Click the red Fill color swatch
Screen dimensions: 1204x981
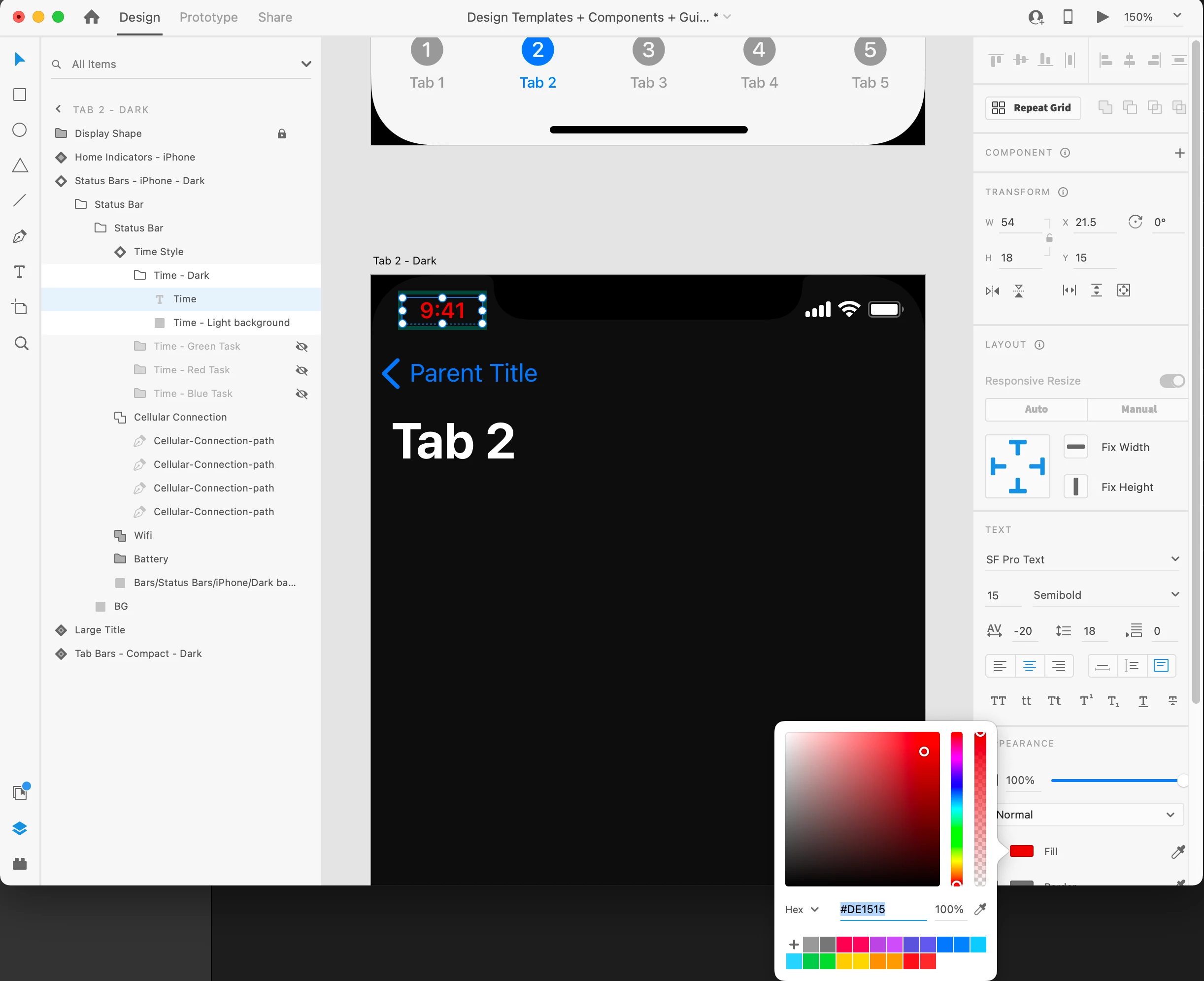click(1021, 851)
